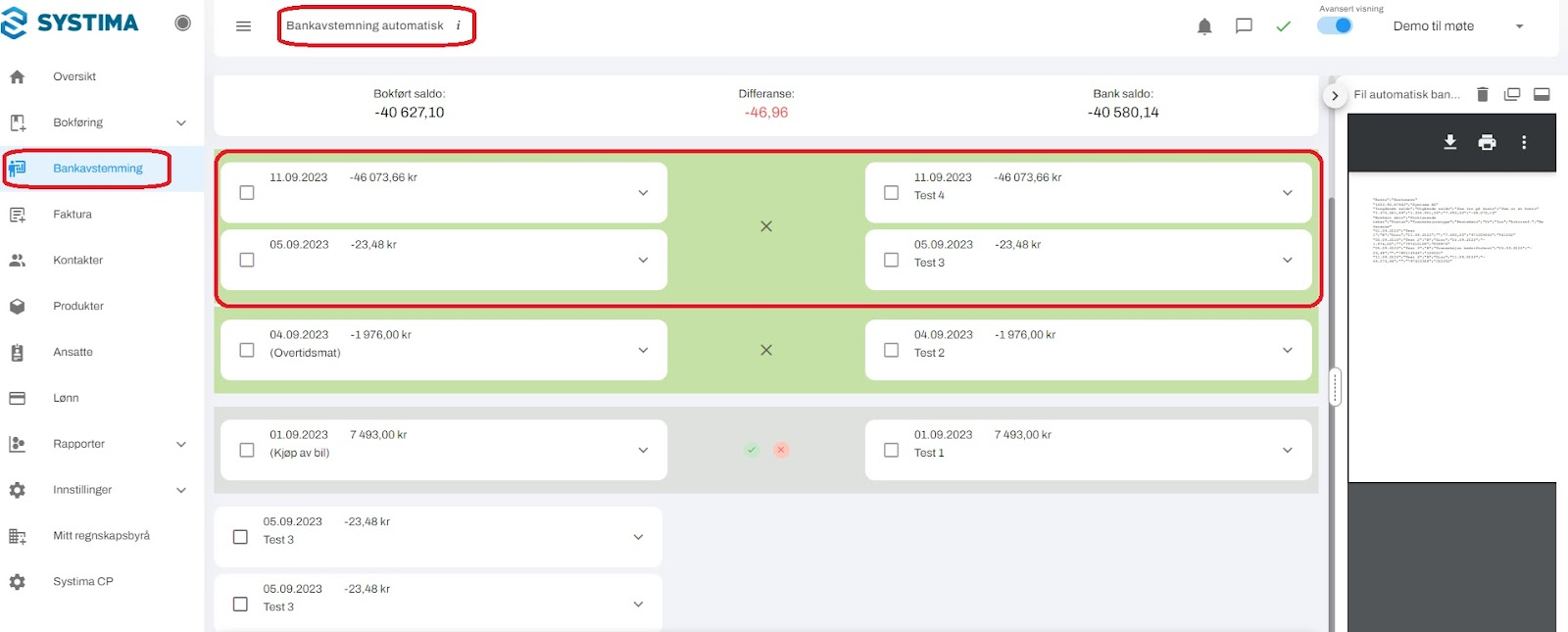
Task: Download the attached PDF file
Action: [x=1450, y=142]
